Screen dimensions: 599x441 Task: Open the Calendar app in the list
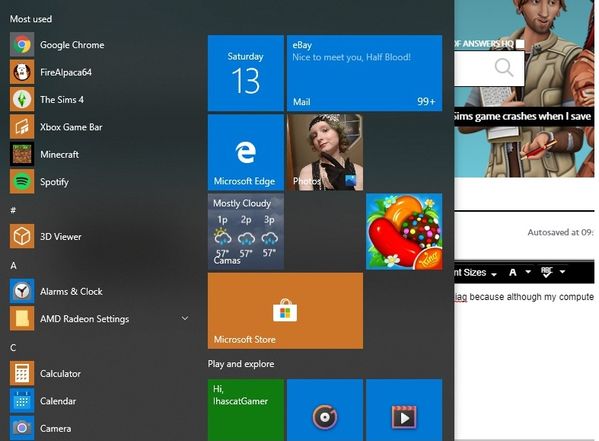tap(101, 401)
